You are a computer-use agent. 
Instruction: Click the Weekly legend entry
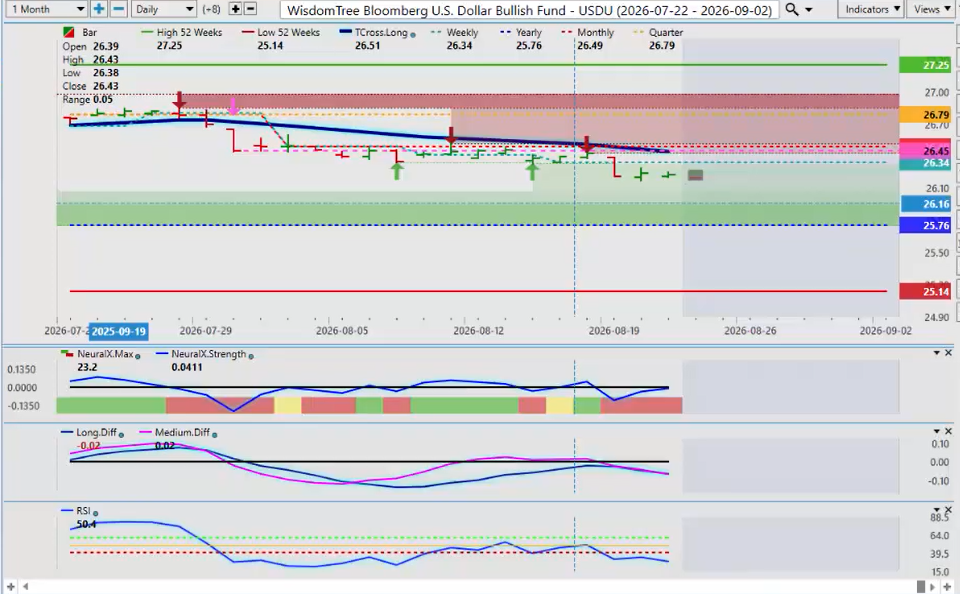click(x=454, y=32)
